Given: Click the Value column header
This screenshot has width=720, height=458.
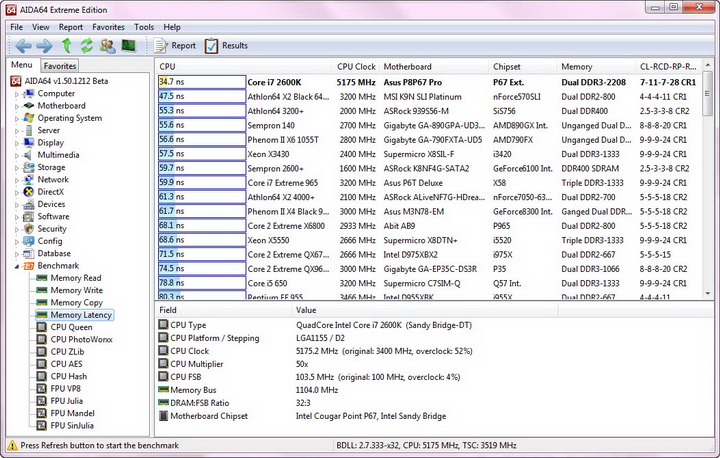Looking at the screenshot, I should [425, 310].
